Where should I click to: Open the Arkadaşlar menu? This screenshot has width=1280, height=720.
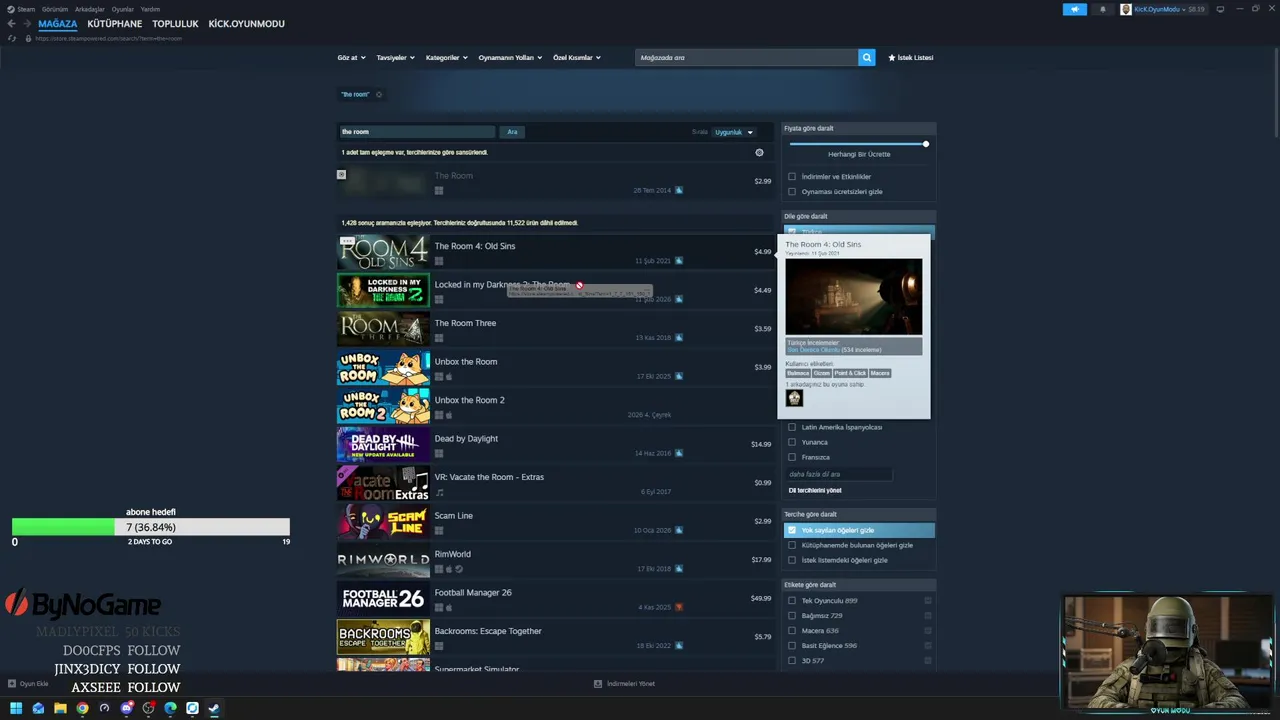pos(90,9)
